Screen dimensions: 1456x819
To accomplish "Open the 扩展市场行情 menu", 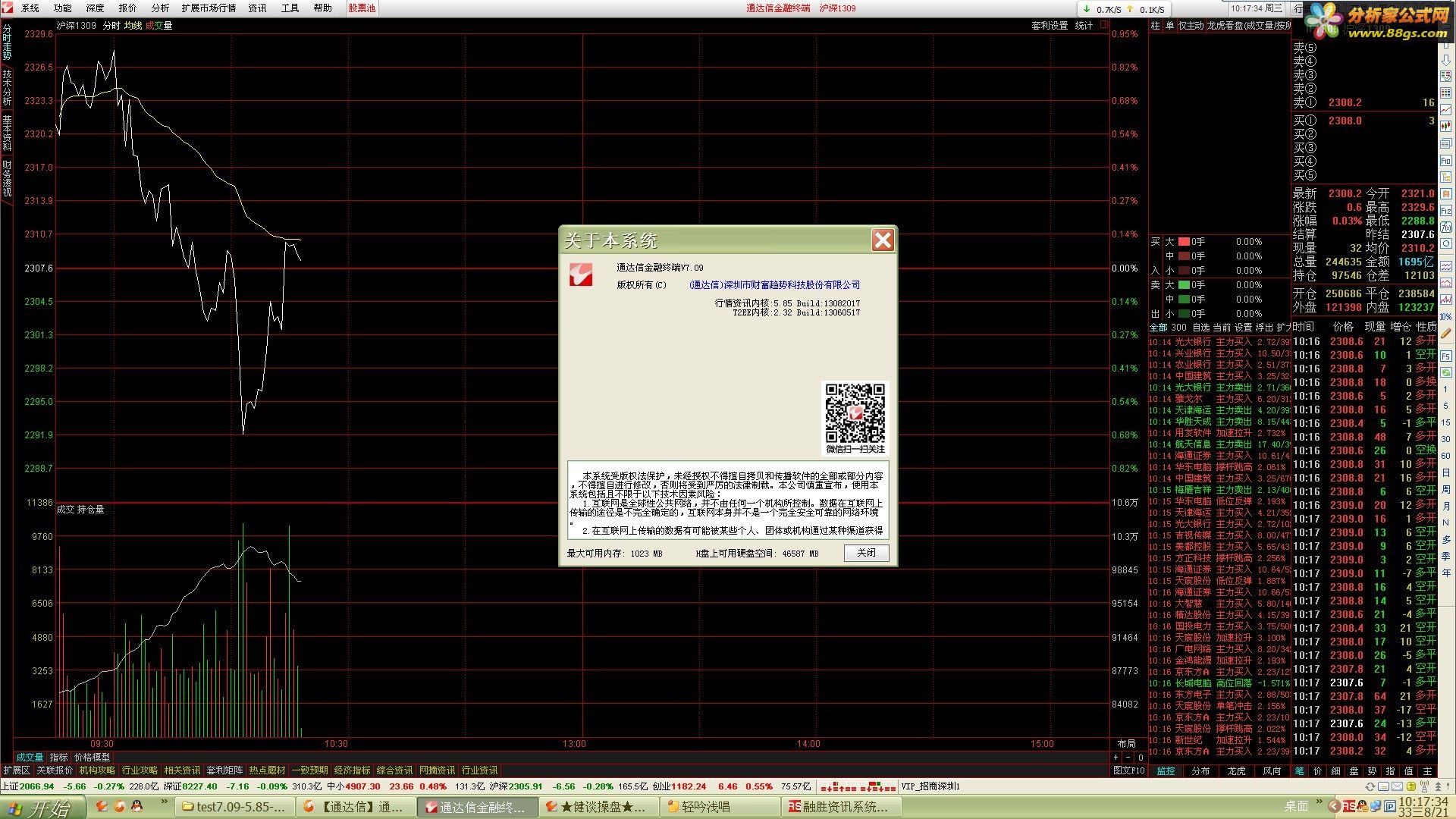I will click(x=209, y=8).
